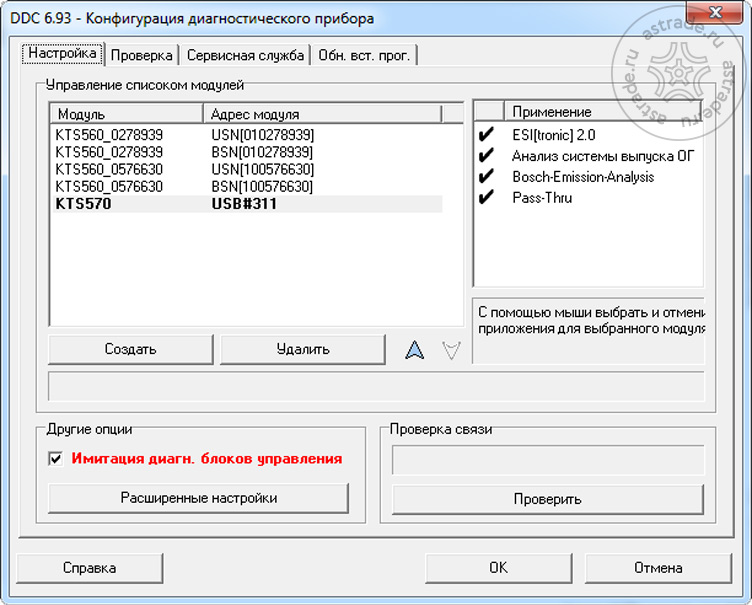
Task: Disable Имитация диагн. блоков управления checkbox
Action: [56, 459]
